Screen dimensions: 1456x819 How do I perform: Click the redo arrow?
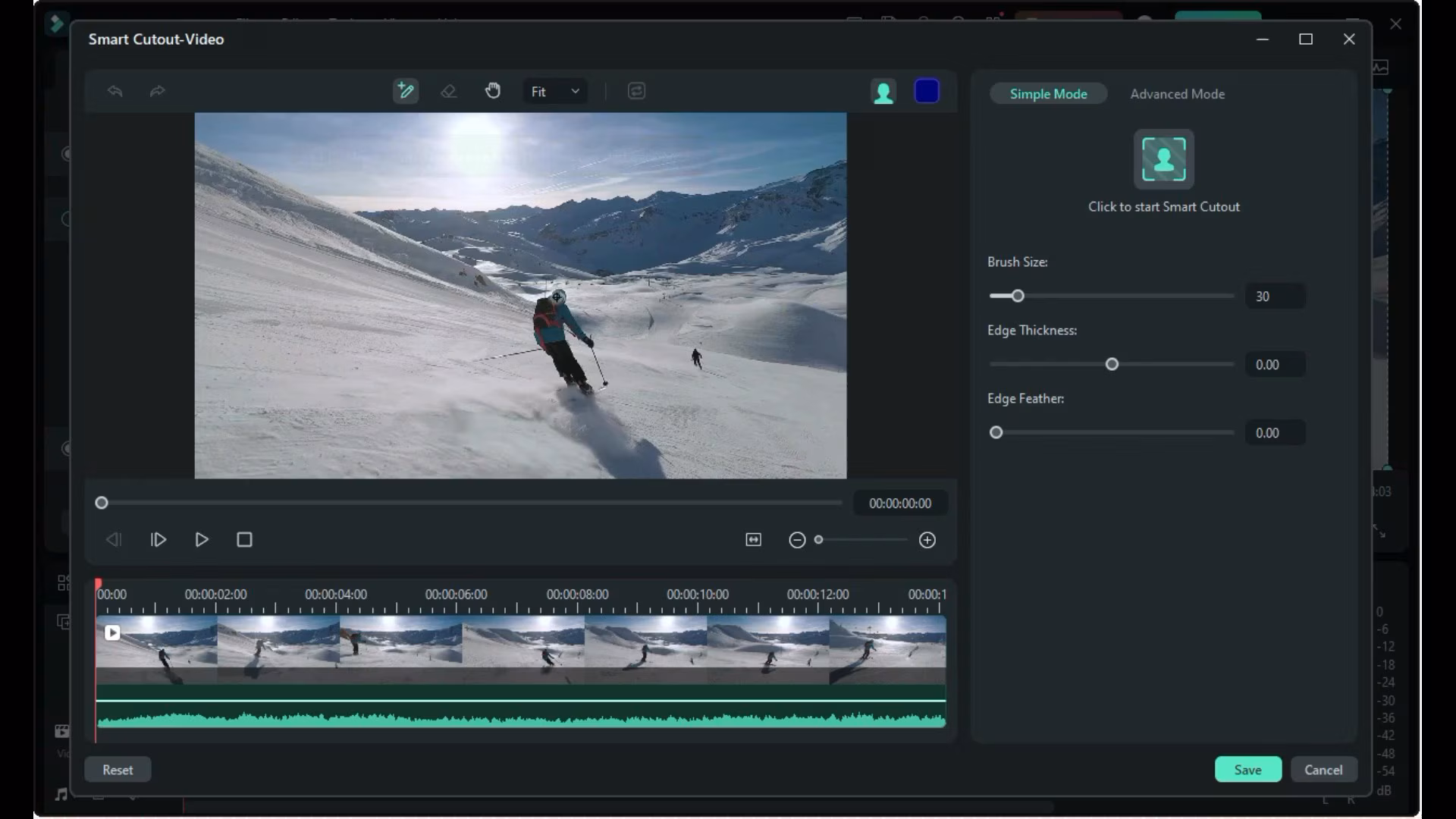157,91
